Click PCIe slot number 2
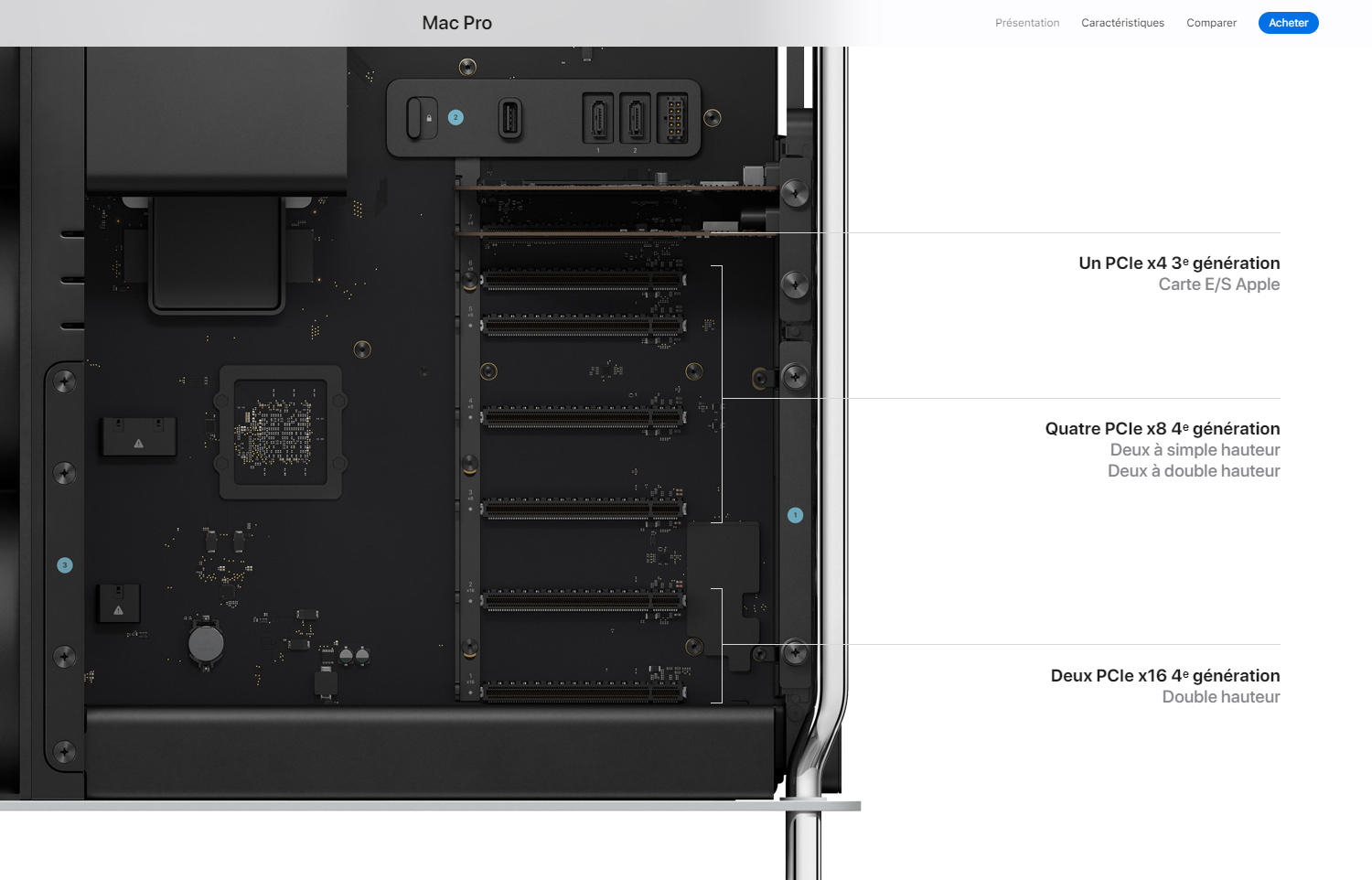 [584, 601]
